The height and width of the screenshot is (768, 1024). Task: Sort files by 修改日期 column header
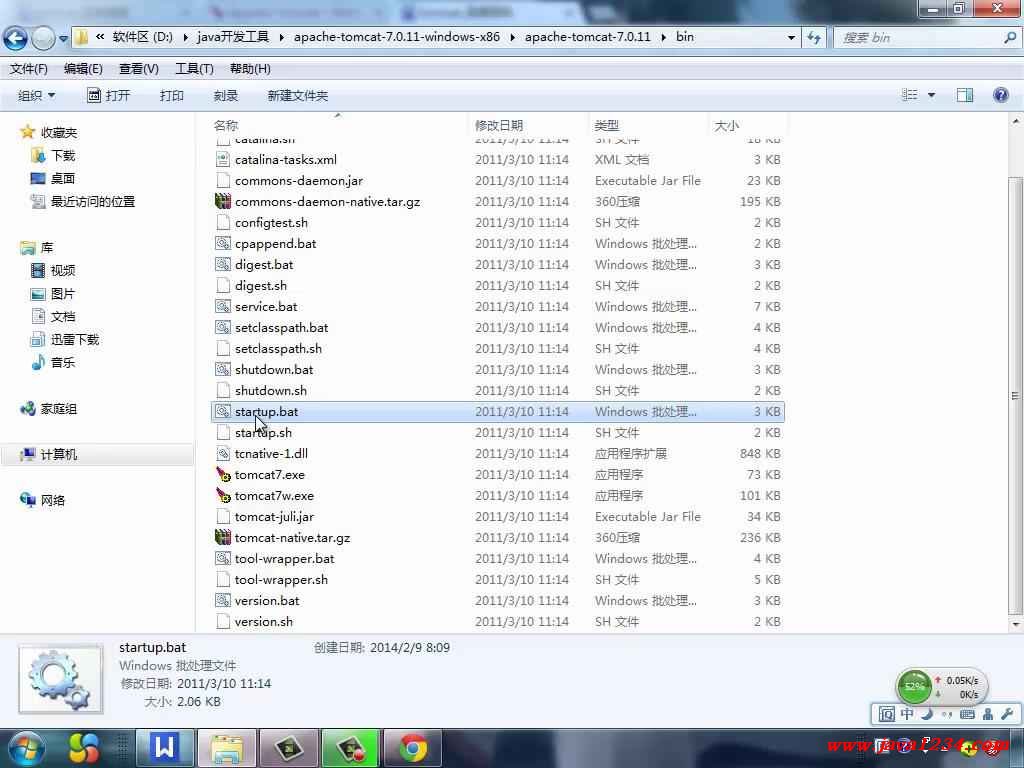tap(499, 126)
